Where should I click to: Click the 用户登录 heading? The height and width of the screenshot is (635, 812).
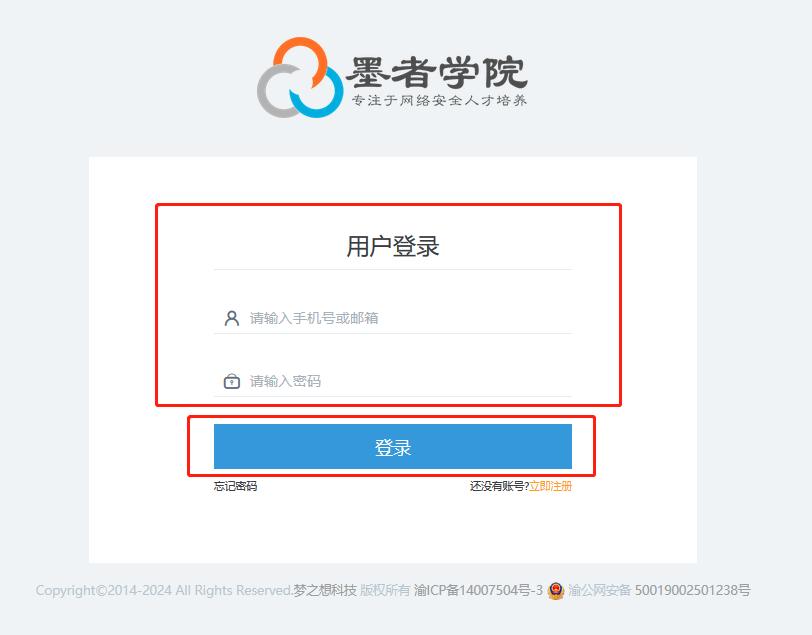(x=393, y=246)
